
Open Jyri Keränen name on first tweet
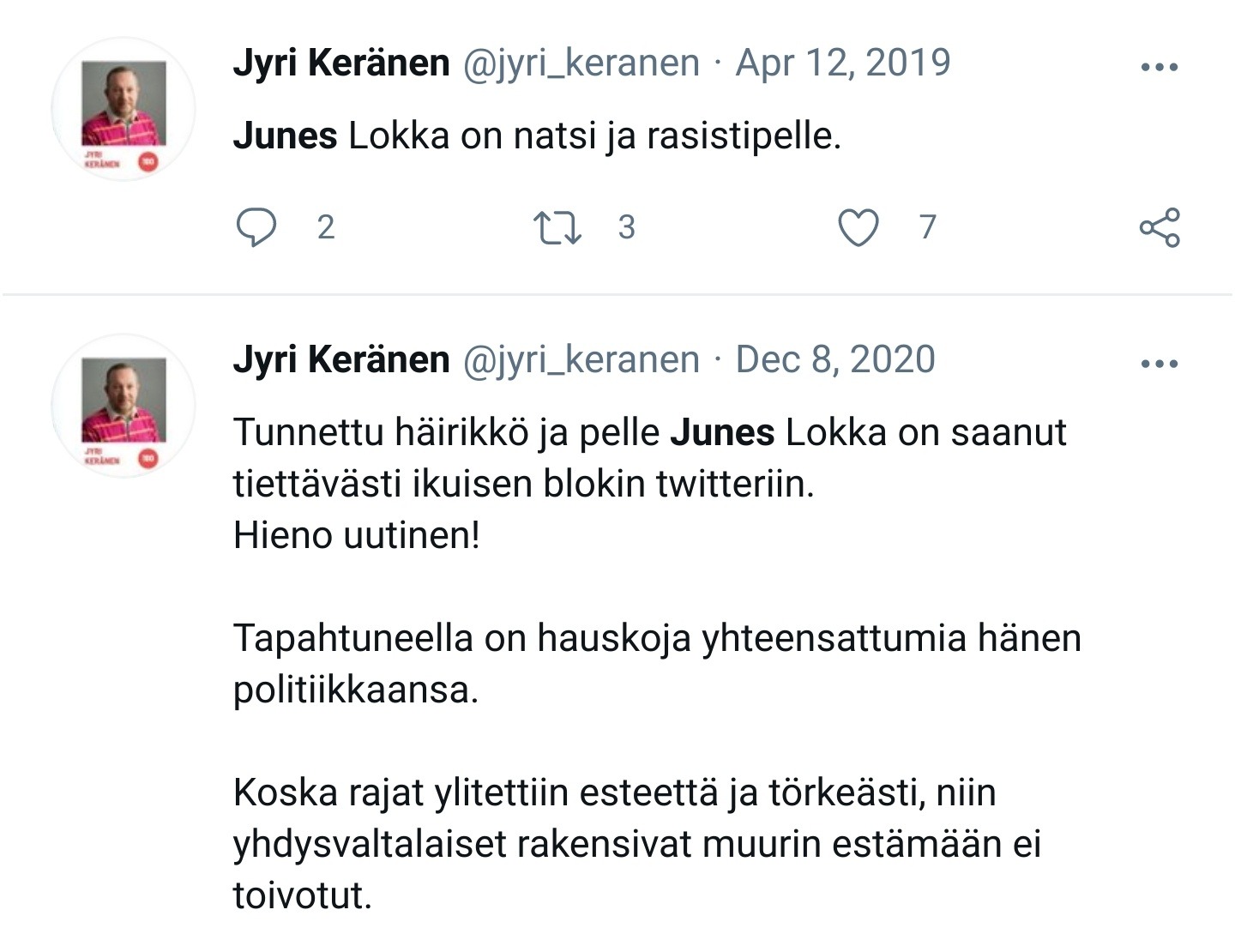[341, 63]
